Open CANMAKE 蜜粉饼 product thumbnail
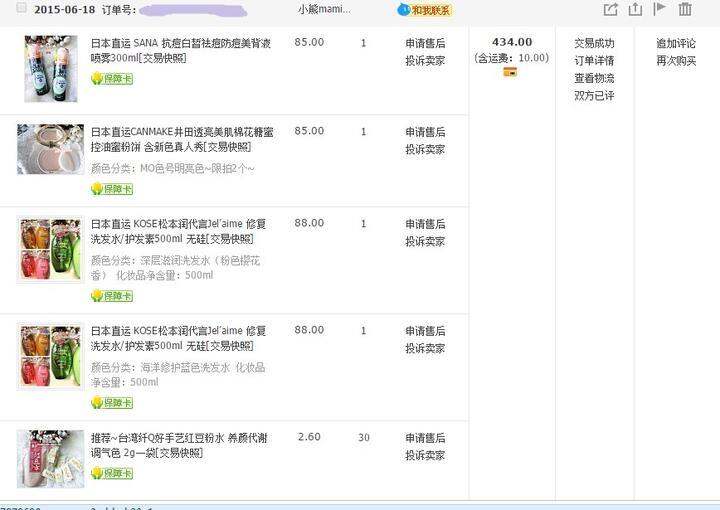The height and width of the screenshot is (510, 720). click(51, 149)
